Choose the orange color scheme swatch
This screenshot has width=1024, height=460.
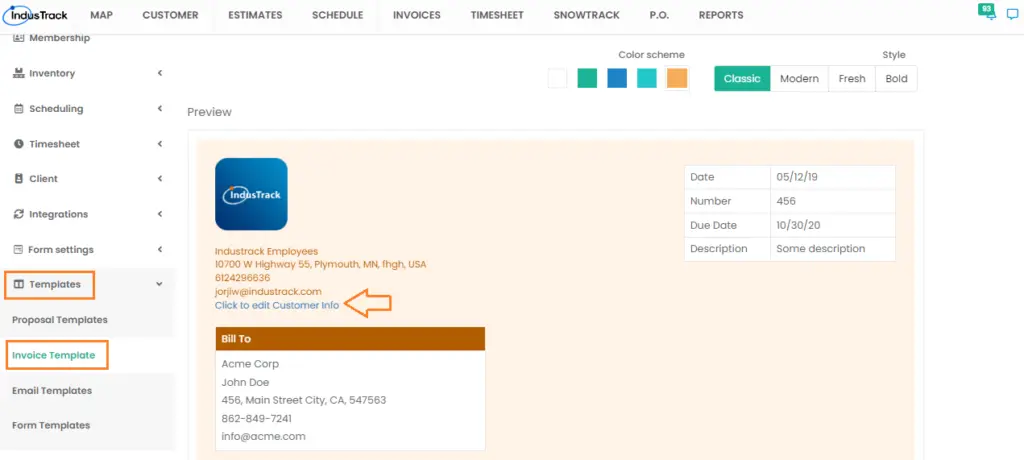677,78
